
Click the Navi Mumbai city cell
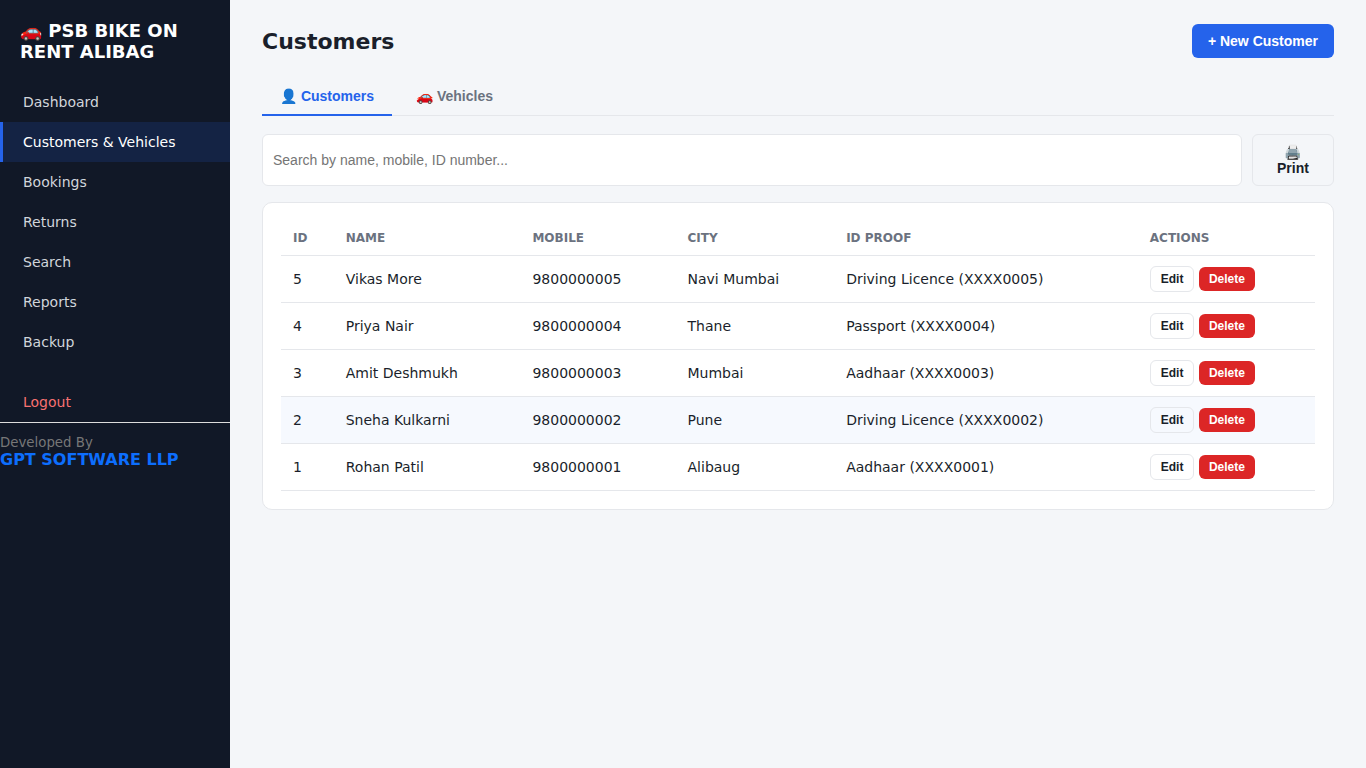pos(733,279)
